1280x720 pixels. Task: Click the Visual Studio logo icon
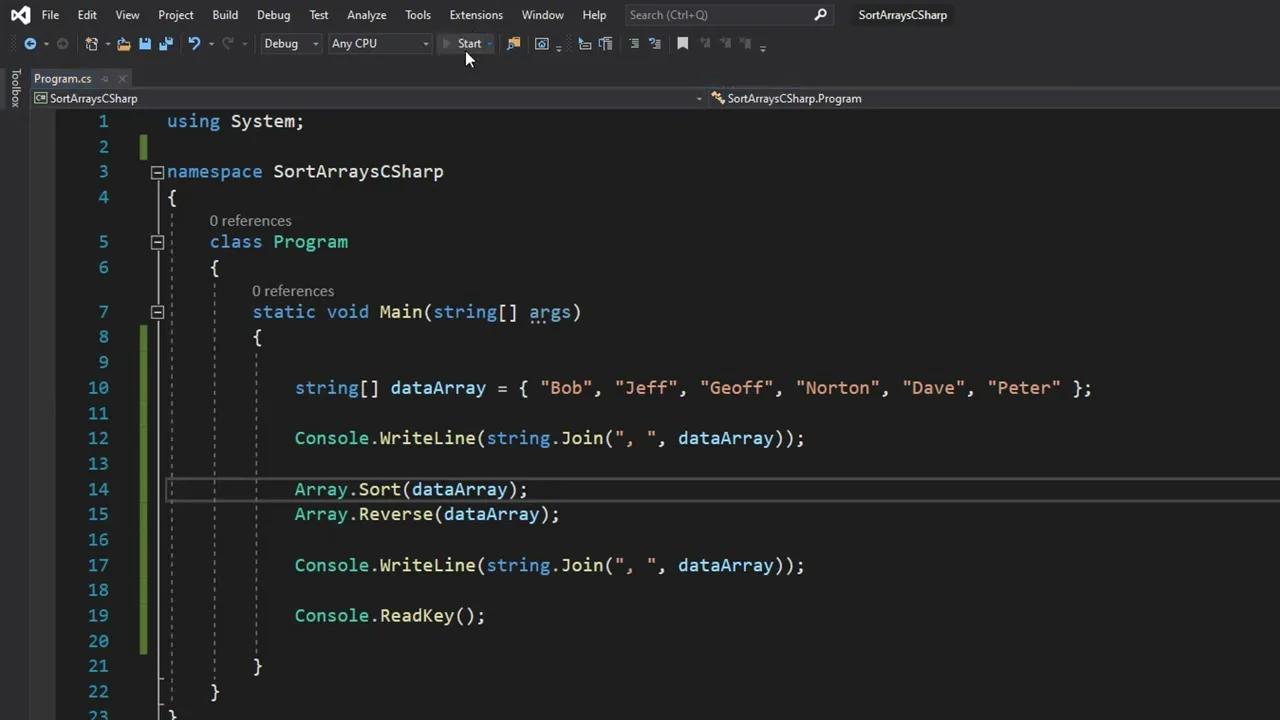coord(20,15)
